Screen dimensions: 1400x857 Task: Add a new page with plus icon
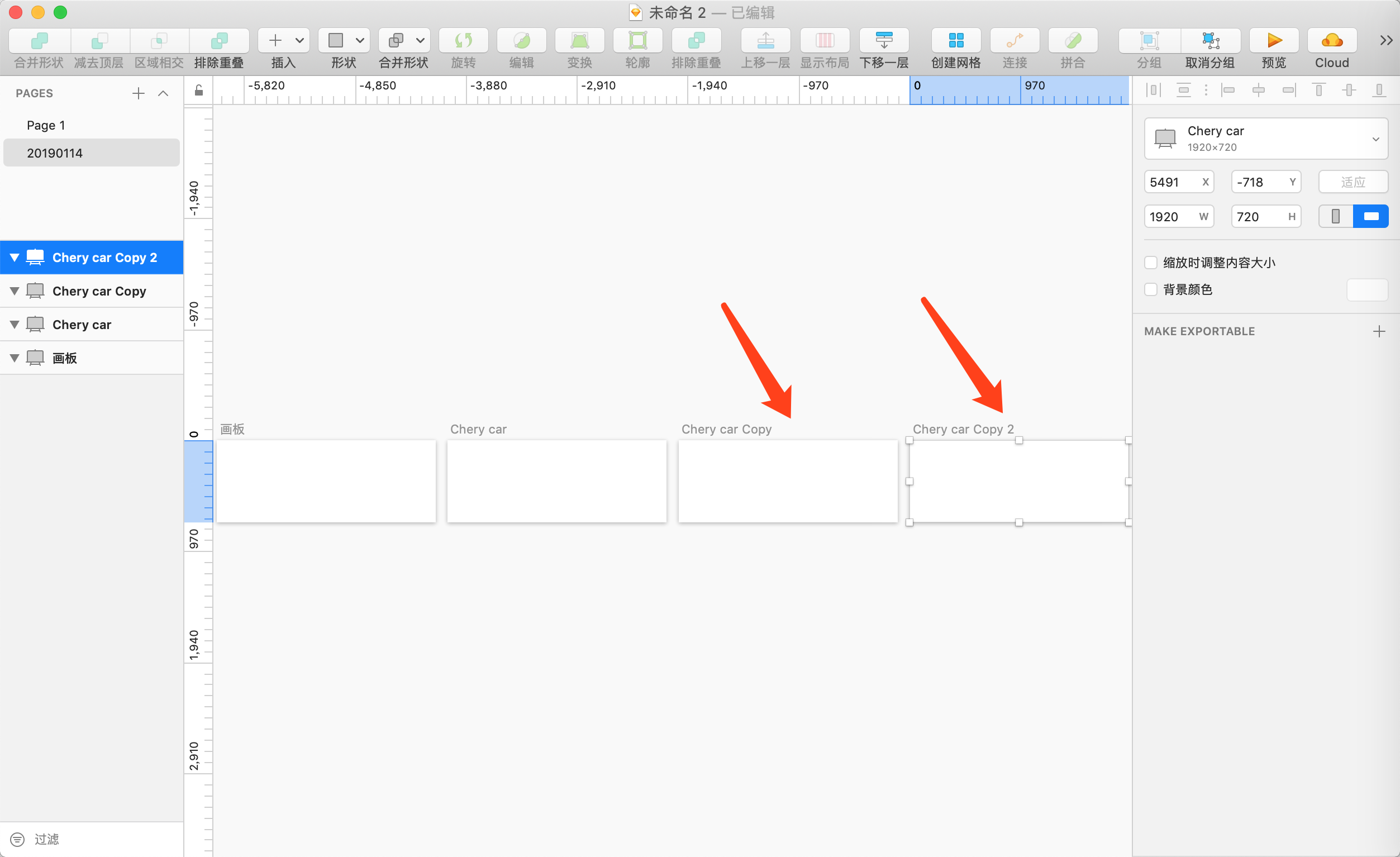tap(138, 93)
